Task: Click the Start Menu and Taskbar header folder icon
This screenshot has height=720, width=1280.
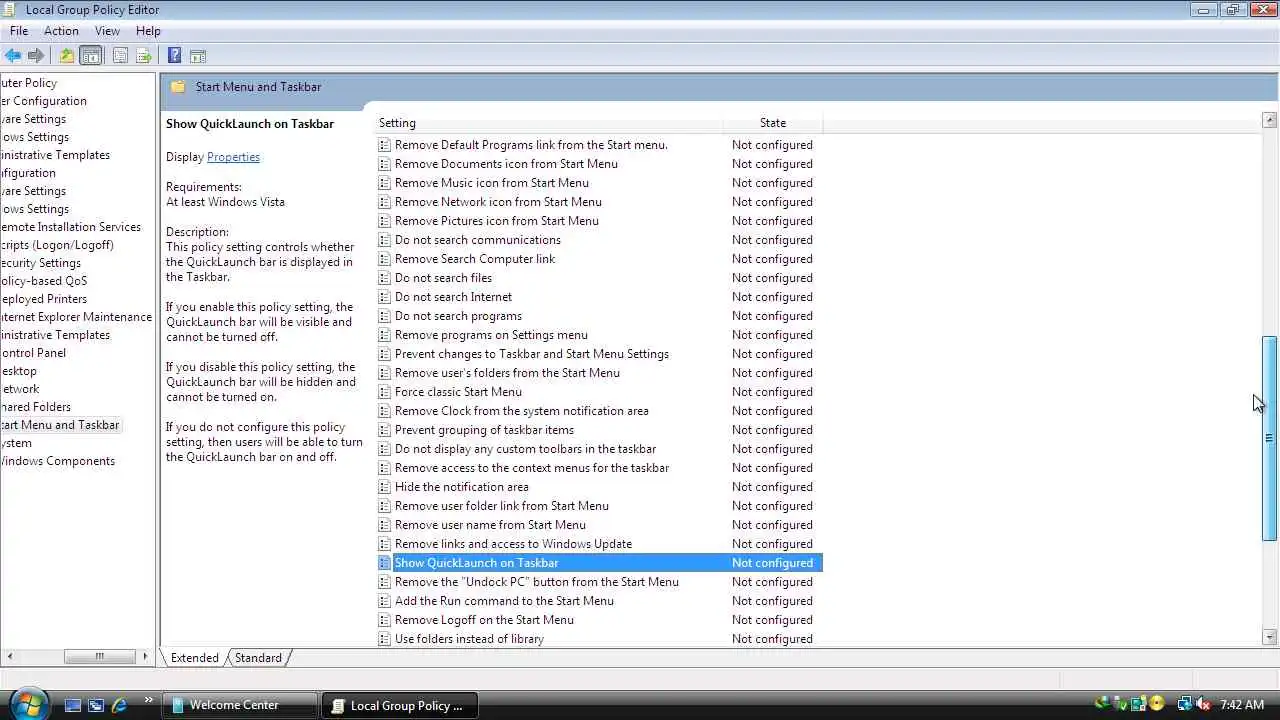Action: [x=178, y=87]
